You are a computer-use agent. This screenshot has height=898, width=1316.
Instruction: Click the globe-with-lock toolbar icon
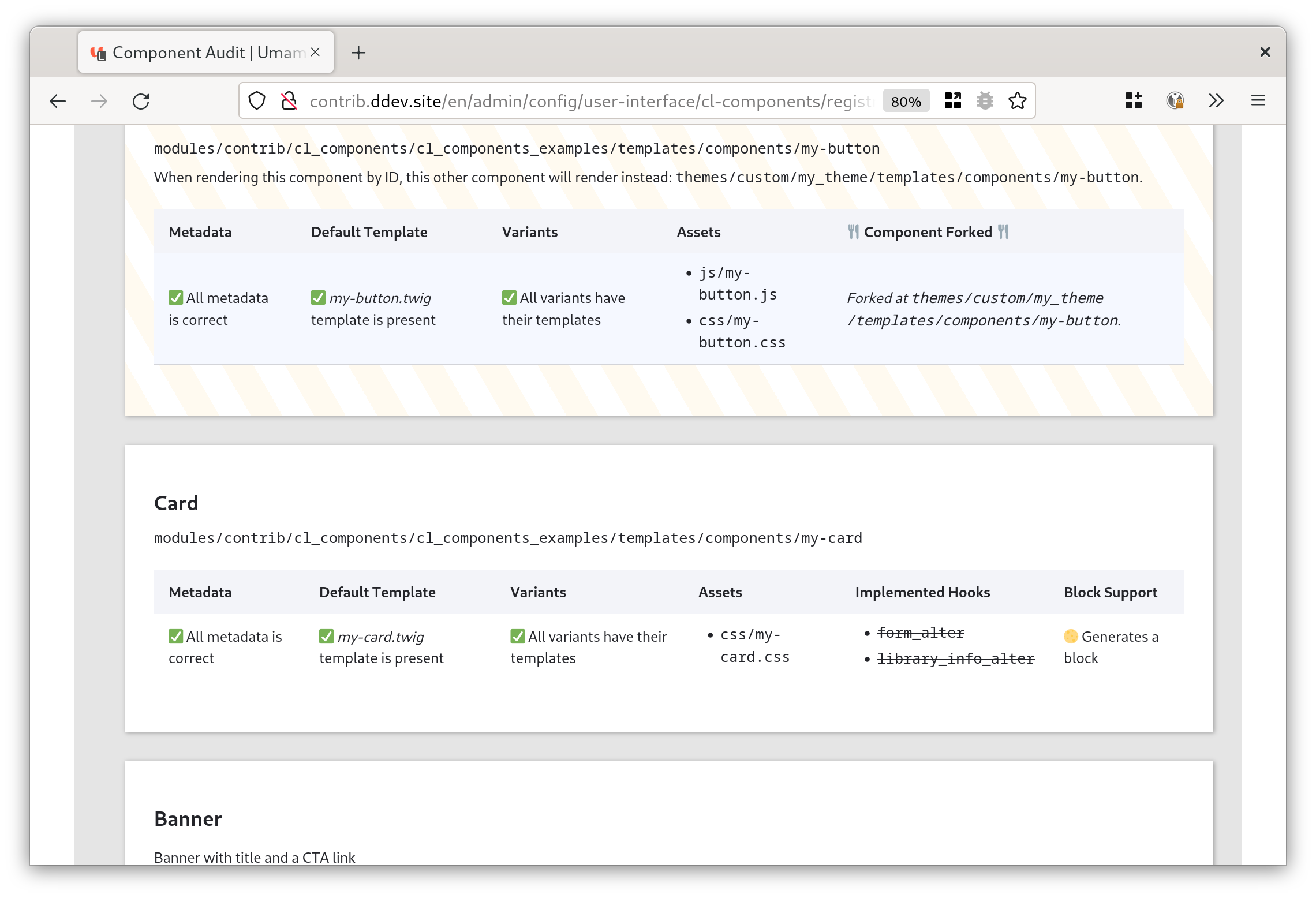[x=1175, y=101]
